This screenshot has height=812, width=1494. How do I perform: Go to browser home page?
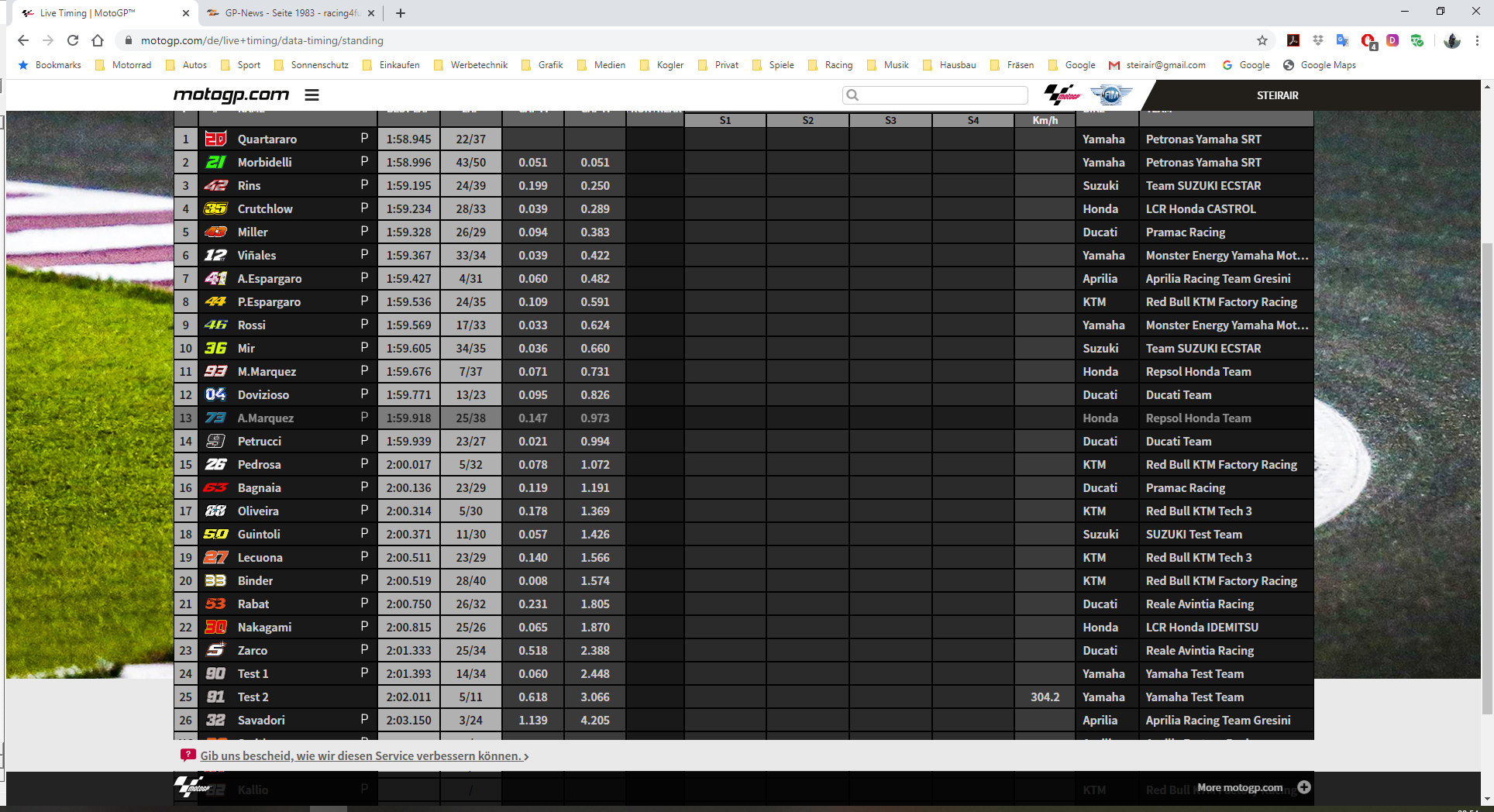98,40
